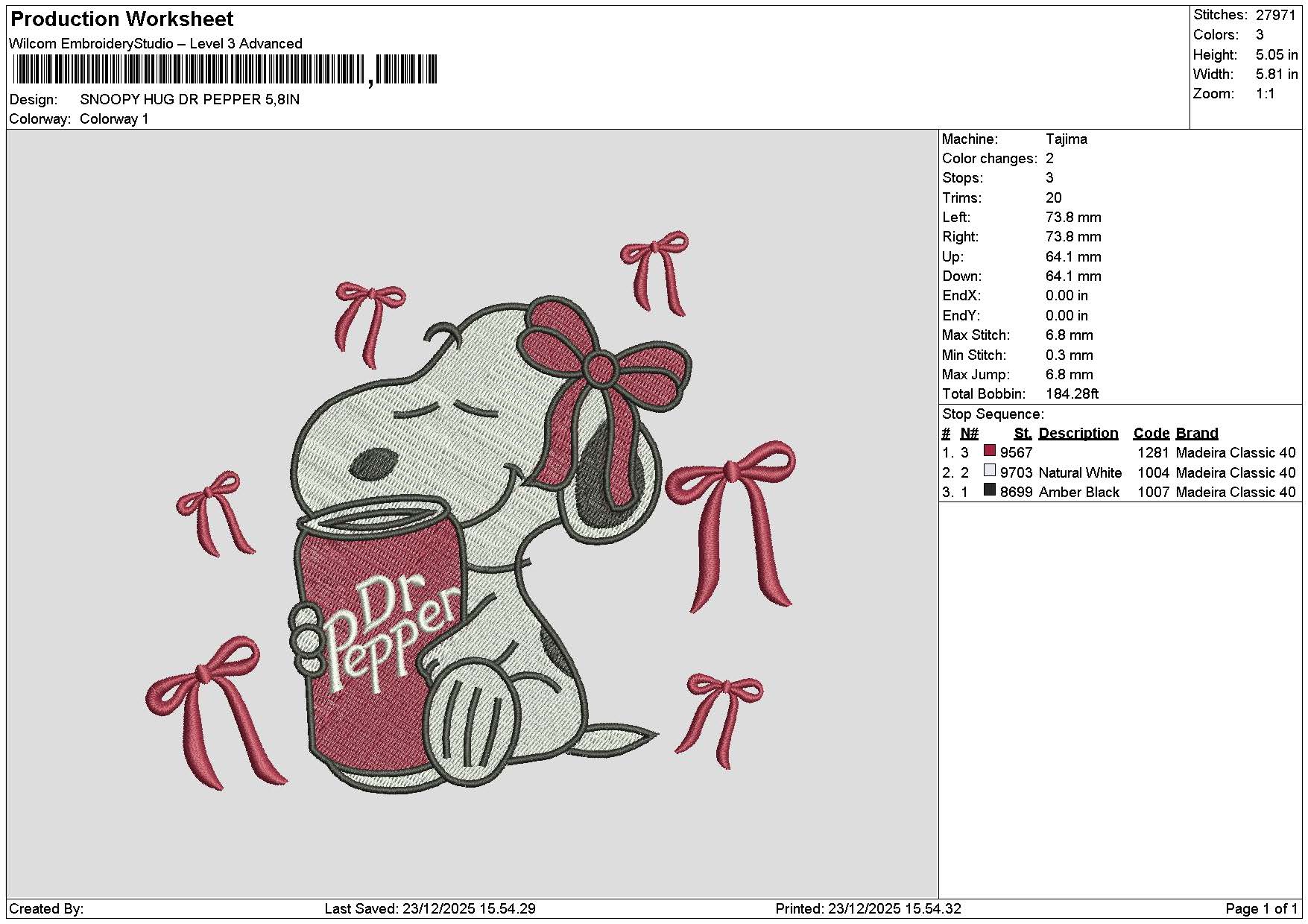Click thread code '1004'
This screenshot has height=924, width=1308.
pos(1153,473)
